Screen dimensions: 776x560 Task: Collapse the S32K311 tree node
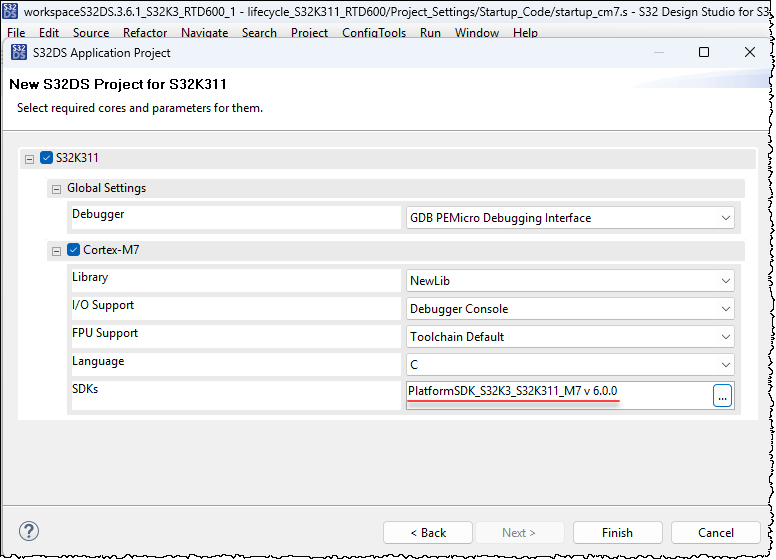click(x=29, y=159)
